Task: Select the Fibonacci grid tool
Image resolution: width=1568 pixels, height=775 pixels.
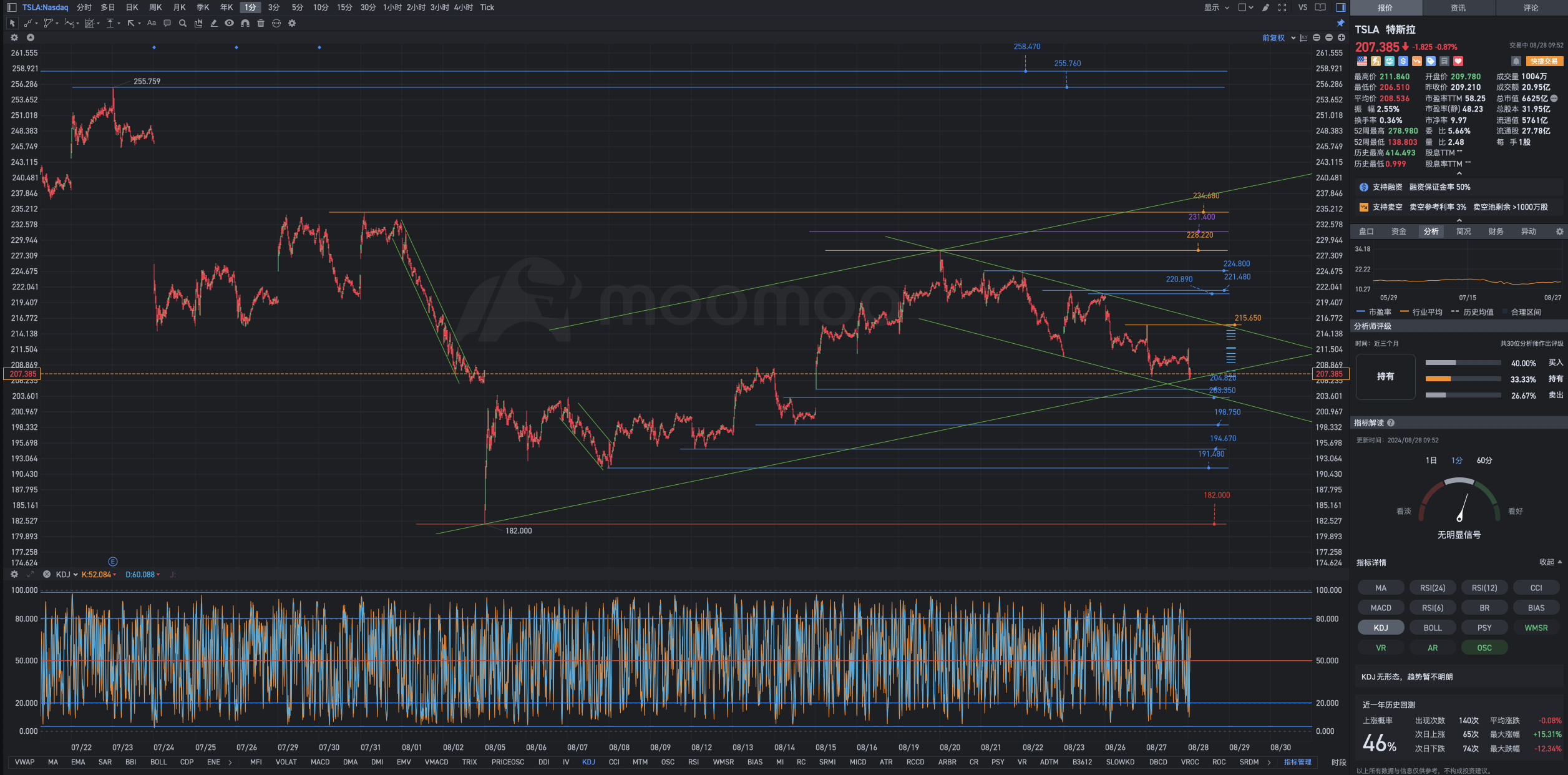Action: [x=91, y=23]
